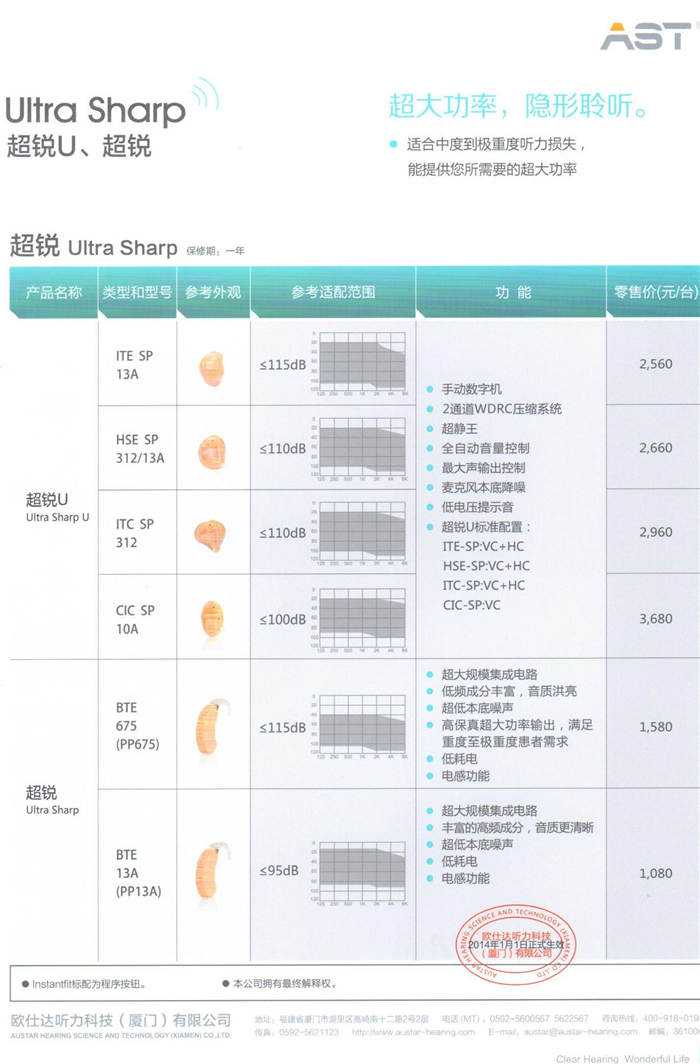Select the 2通道WDRC压缩系统 feature line
Screen dimensions: 700x1064
[x=501, y=408]
